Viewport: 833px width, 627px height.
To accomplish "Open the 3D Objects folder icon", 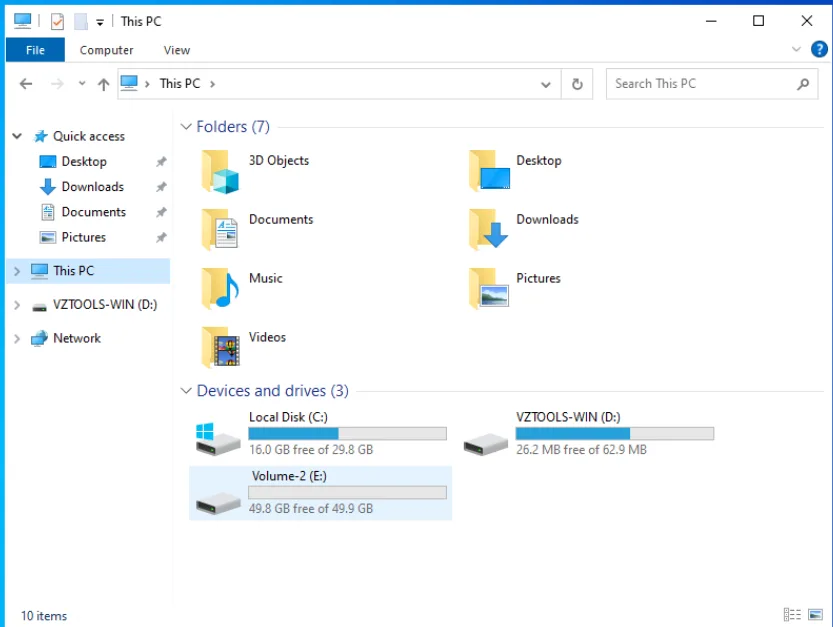I will point(220,172).
